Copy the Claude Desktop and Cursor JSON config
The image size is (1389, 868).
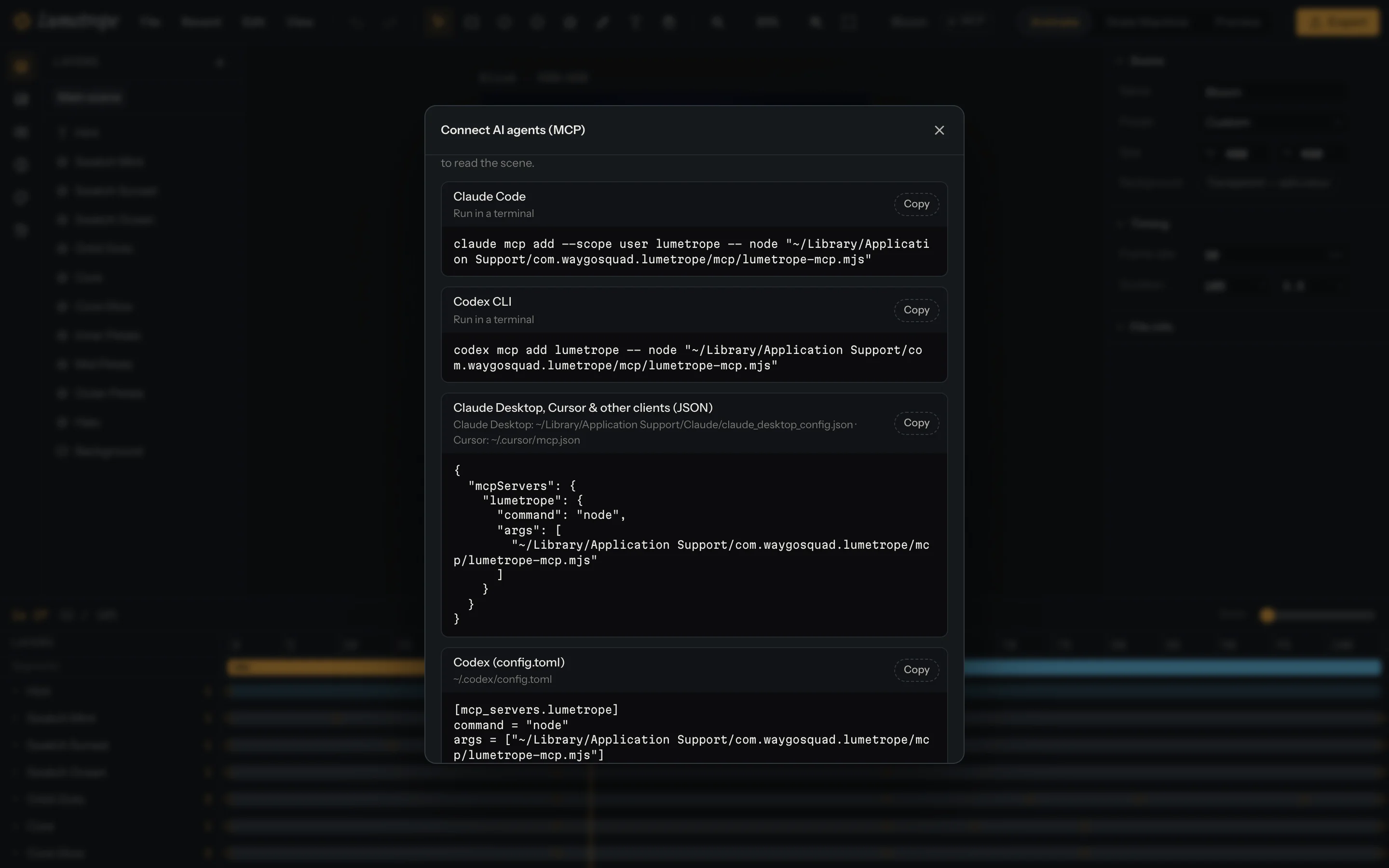[916, 423]
